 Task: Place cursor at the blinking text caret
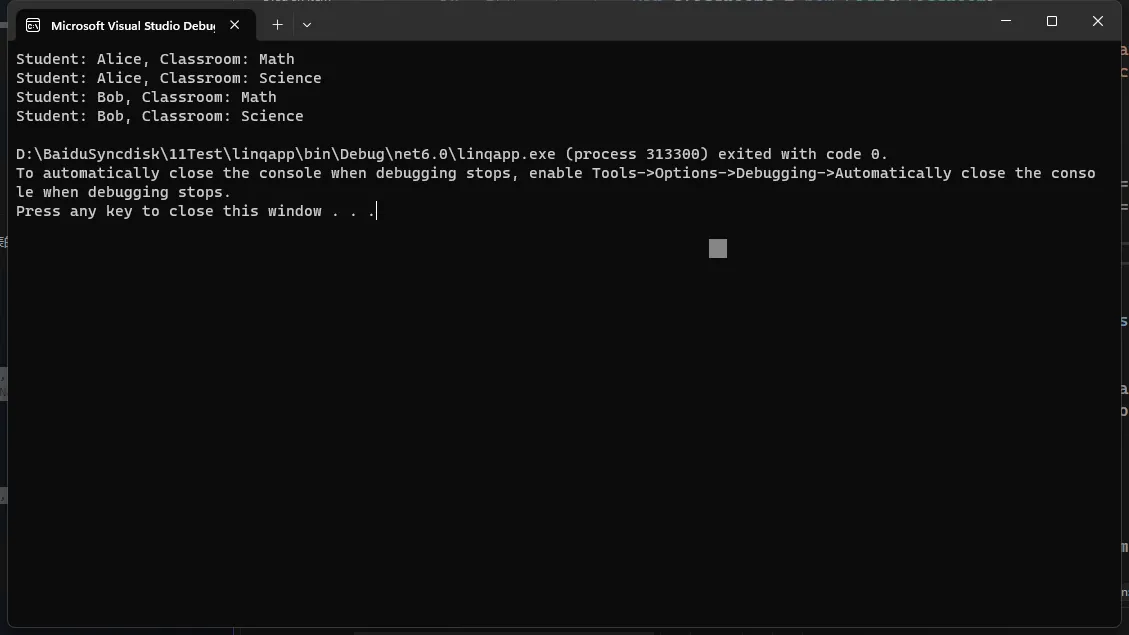[377, 211]
